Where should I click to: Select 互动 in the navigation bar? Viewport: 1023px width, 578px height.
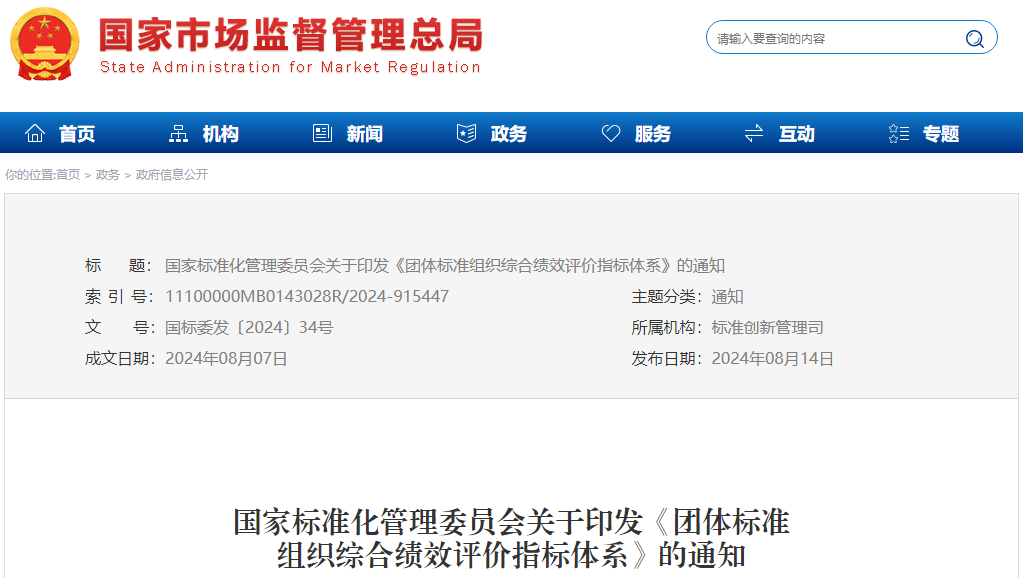[x=796, y=134]
